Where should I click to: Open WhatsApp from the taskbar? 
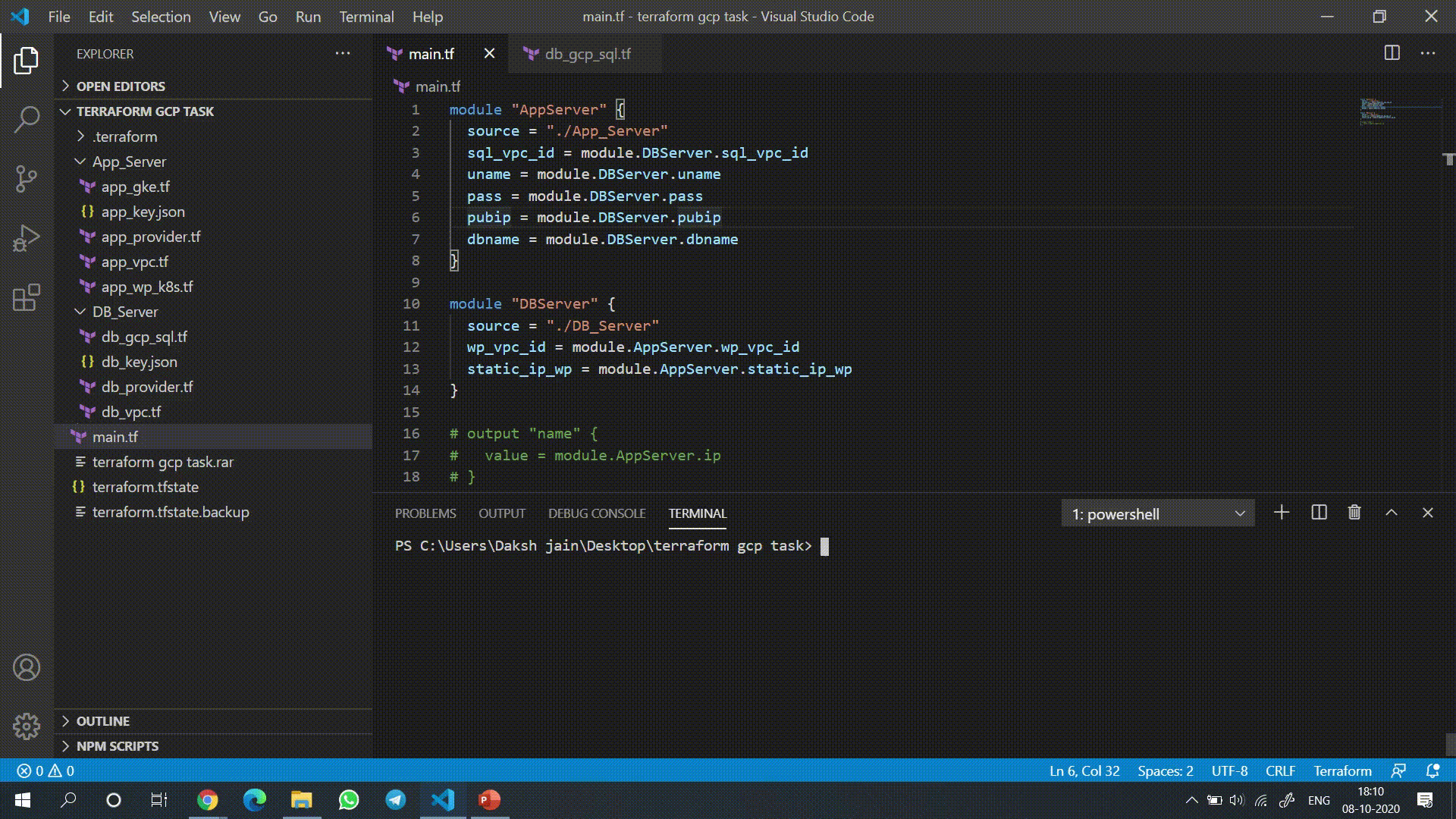pos(349,800)
